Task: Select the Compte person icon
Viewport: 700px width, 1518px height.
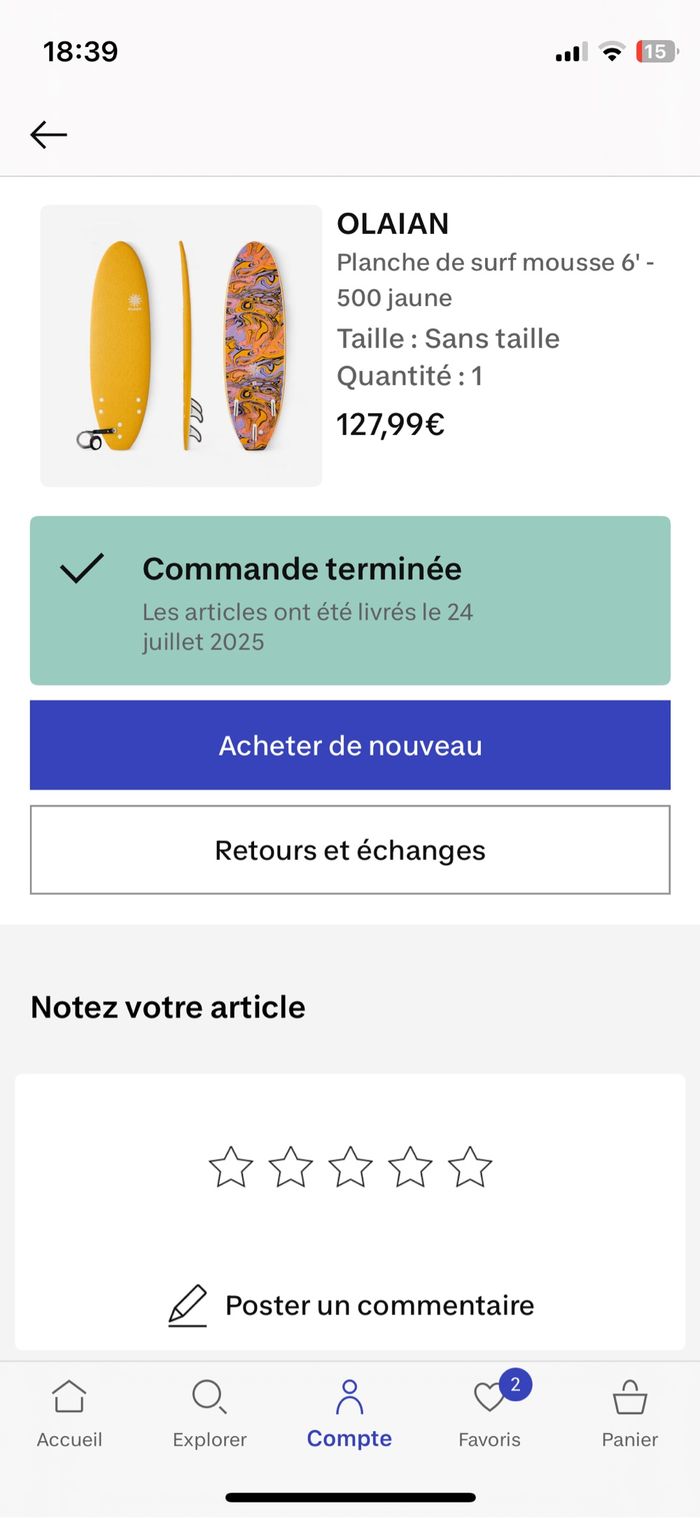Action: coord(349,1397)
